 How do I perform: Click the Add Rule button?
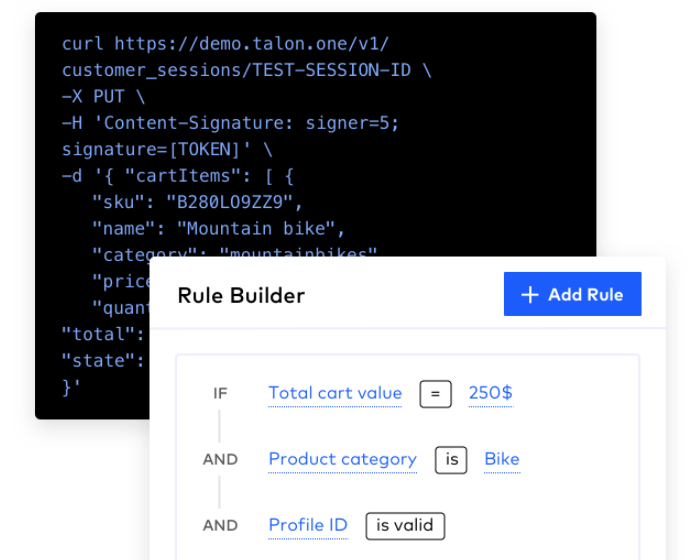pyautogui.click(x=572, y=294)
